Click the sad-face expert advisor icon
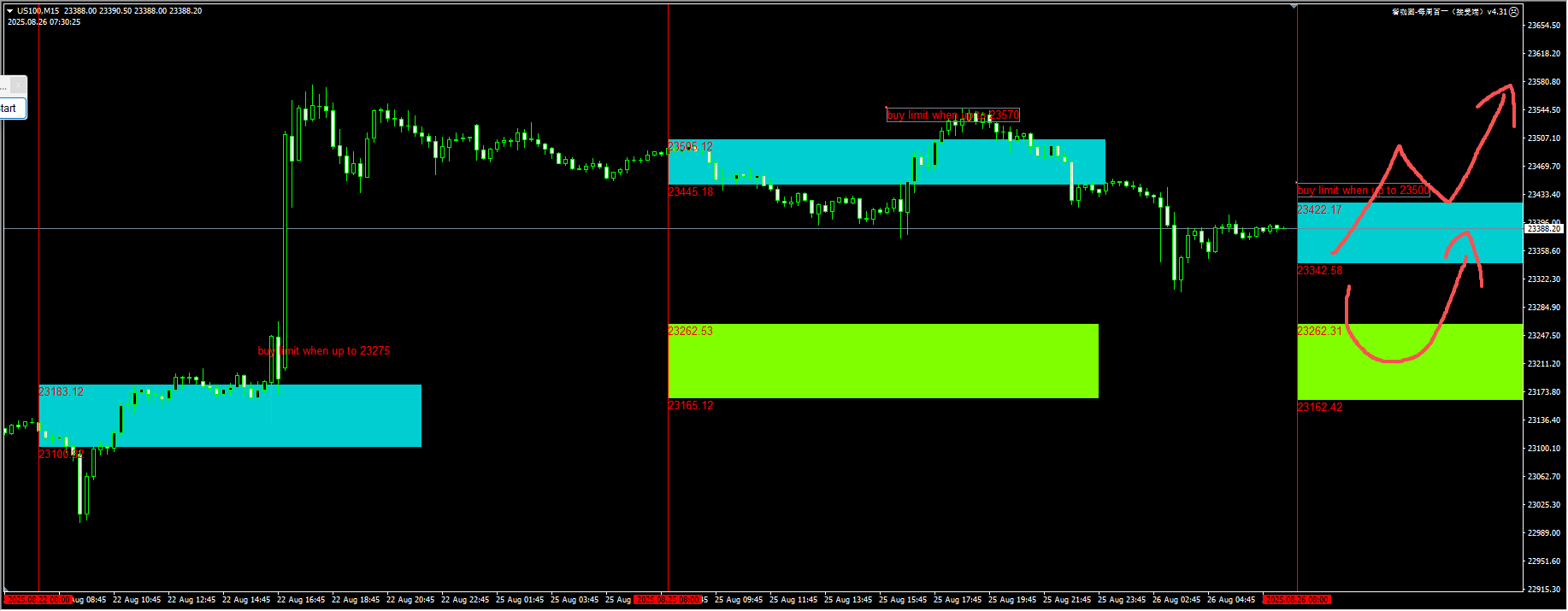The image size is (1568, 611). pos(1513,12)
